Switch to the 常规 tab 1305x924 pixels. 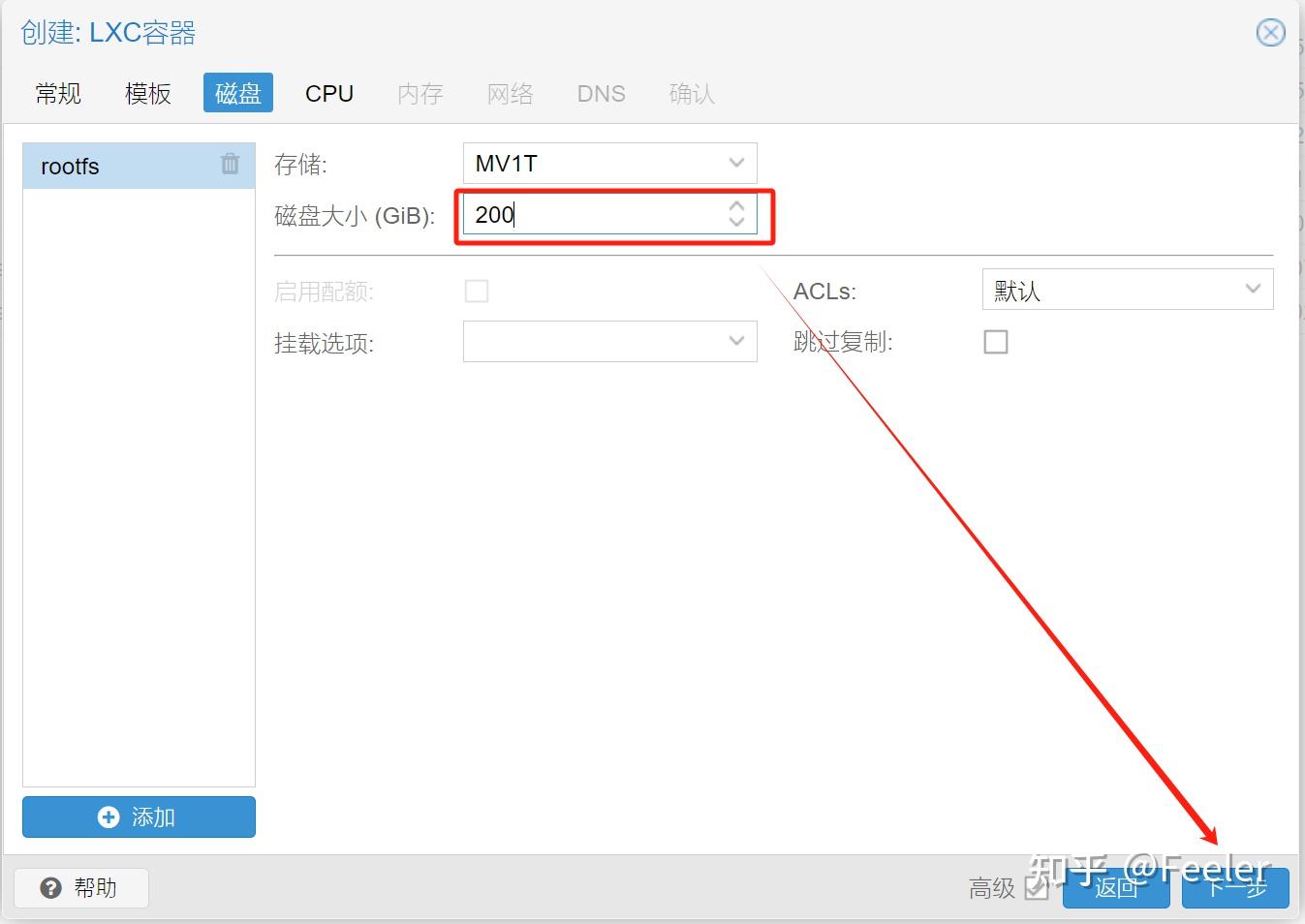(x=57, y=93)
